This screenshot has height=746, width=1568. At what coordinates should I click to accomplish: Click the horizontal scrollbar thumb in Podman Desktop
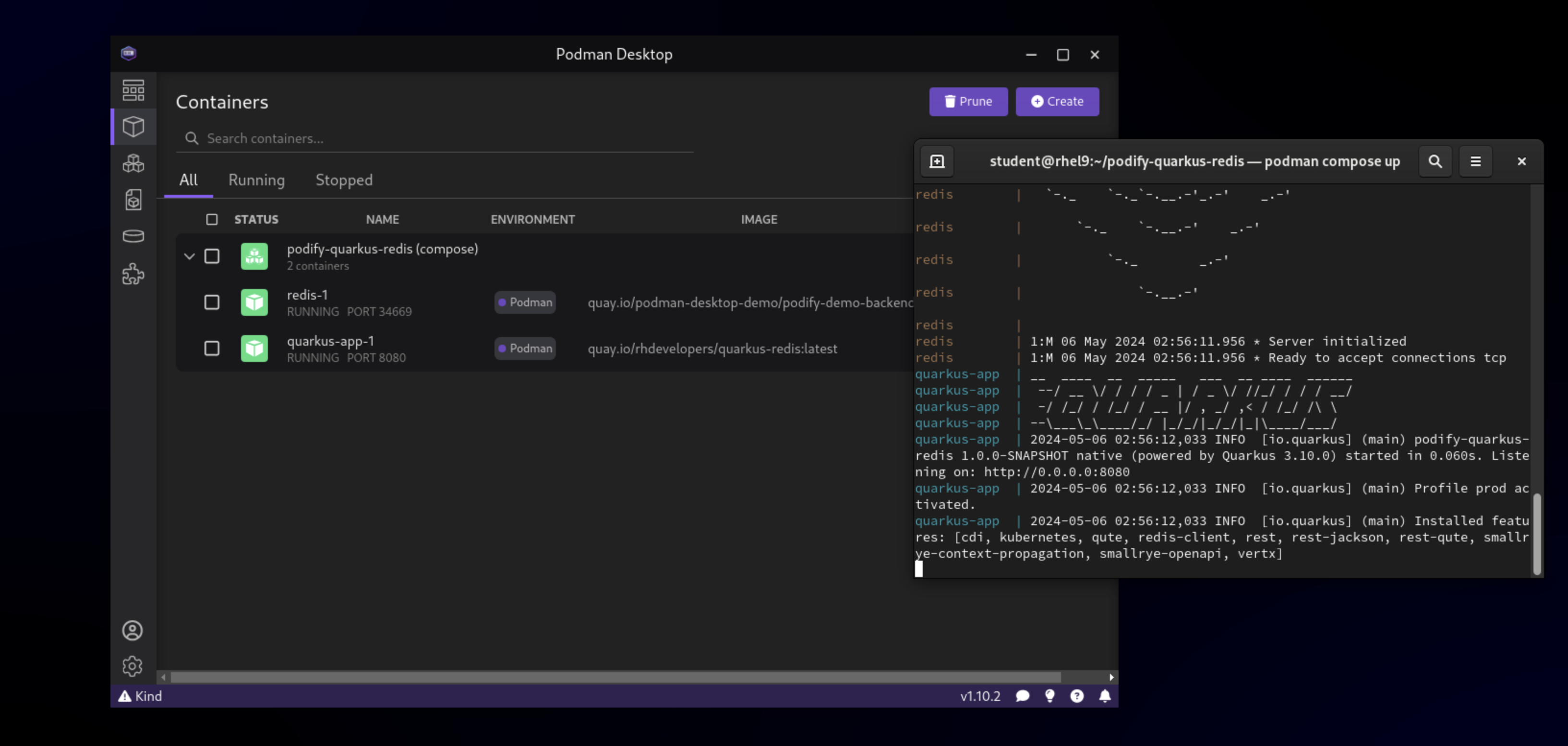pyautogui.click(x=615, y=677)
